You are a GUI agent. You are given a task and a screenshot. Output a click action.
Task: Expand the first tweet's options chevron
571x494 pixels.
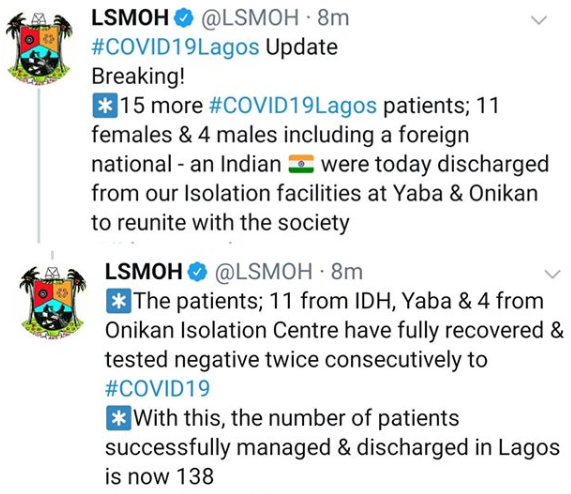[539, 20]
